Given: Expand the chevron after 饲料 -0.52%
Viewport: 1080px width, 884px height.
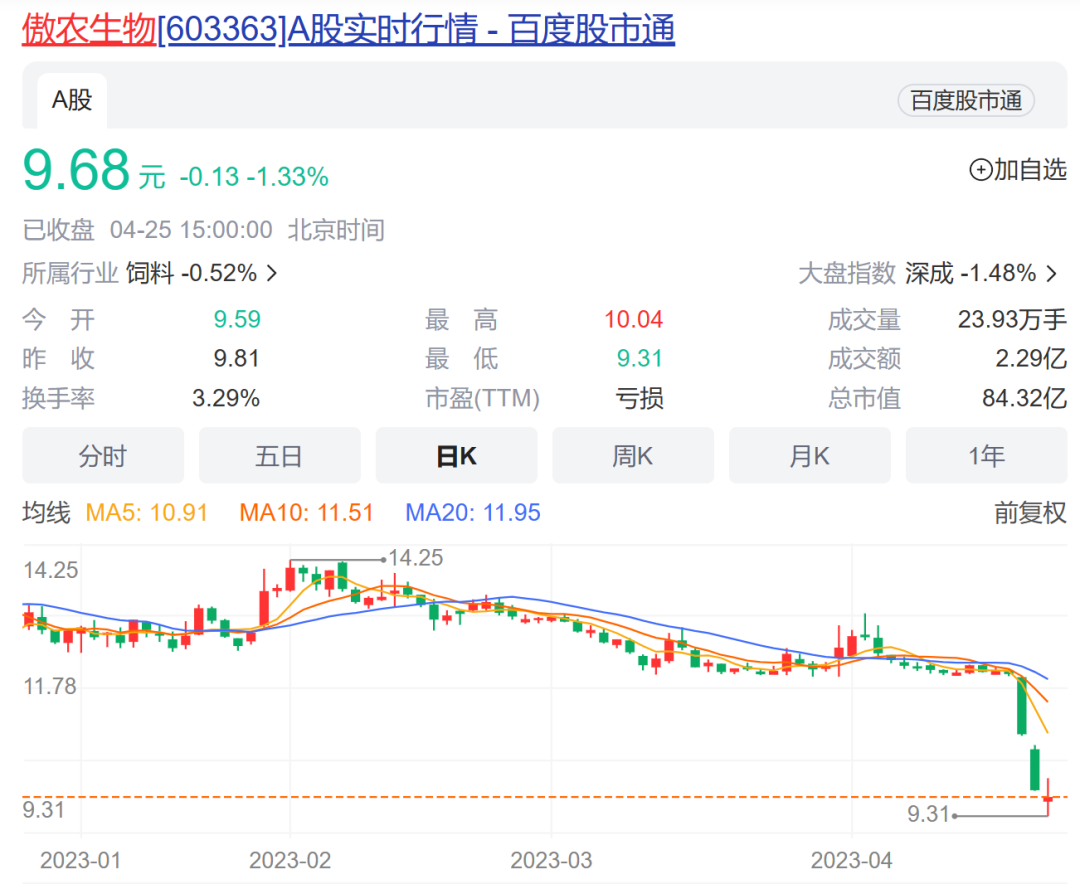Looking at the screenshot, I should (x=272, y=274).
